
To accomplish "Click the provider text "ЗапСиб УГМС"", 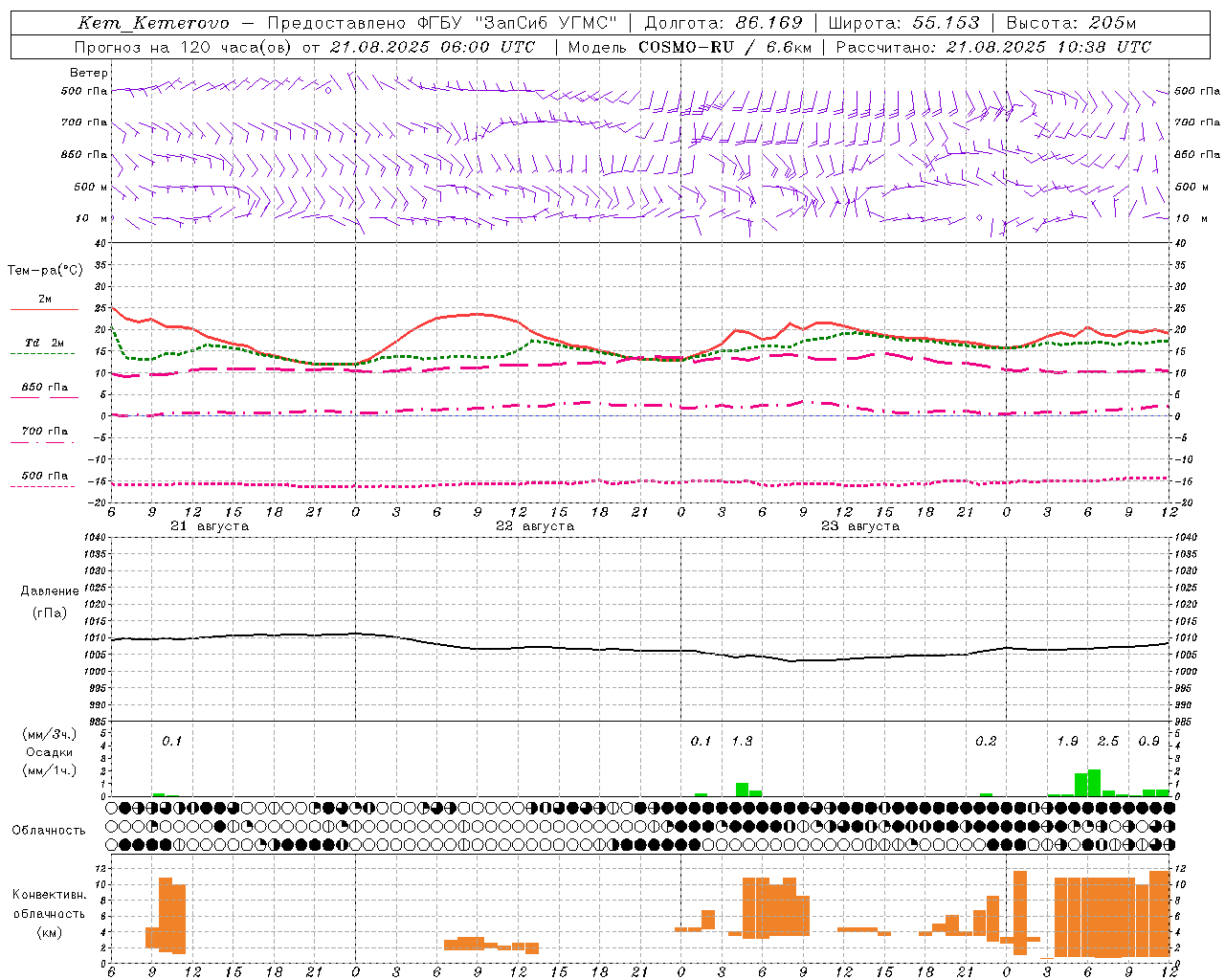I will 546,23.
